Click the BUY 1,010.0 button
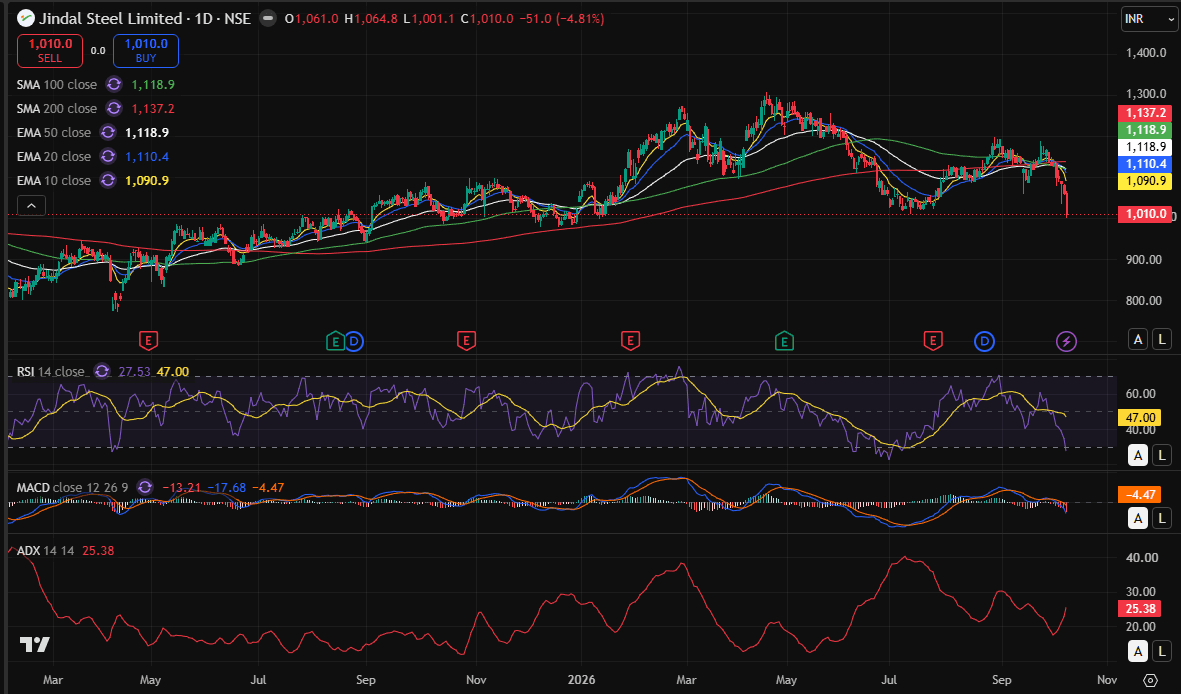 (x=146, y=50)
